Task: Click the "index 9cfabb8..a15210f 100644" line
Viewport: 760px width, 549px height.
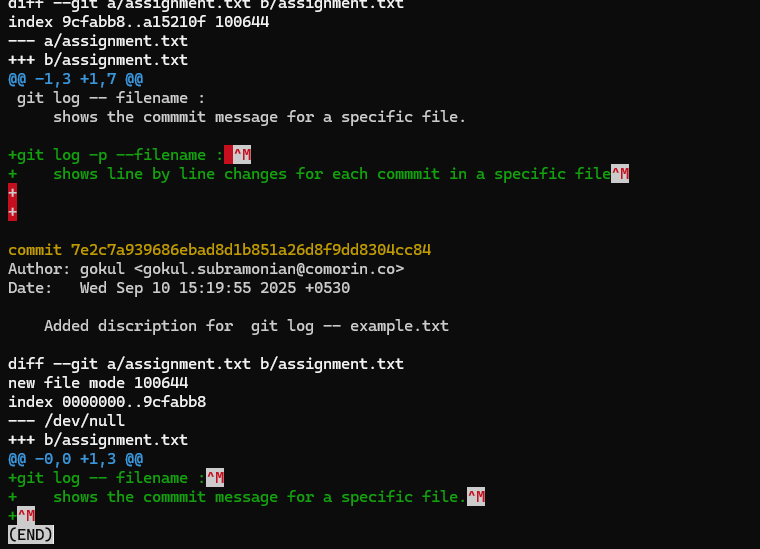Action: point(138,22)
